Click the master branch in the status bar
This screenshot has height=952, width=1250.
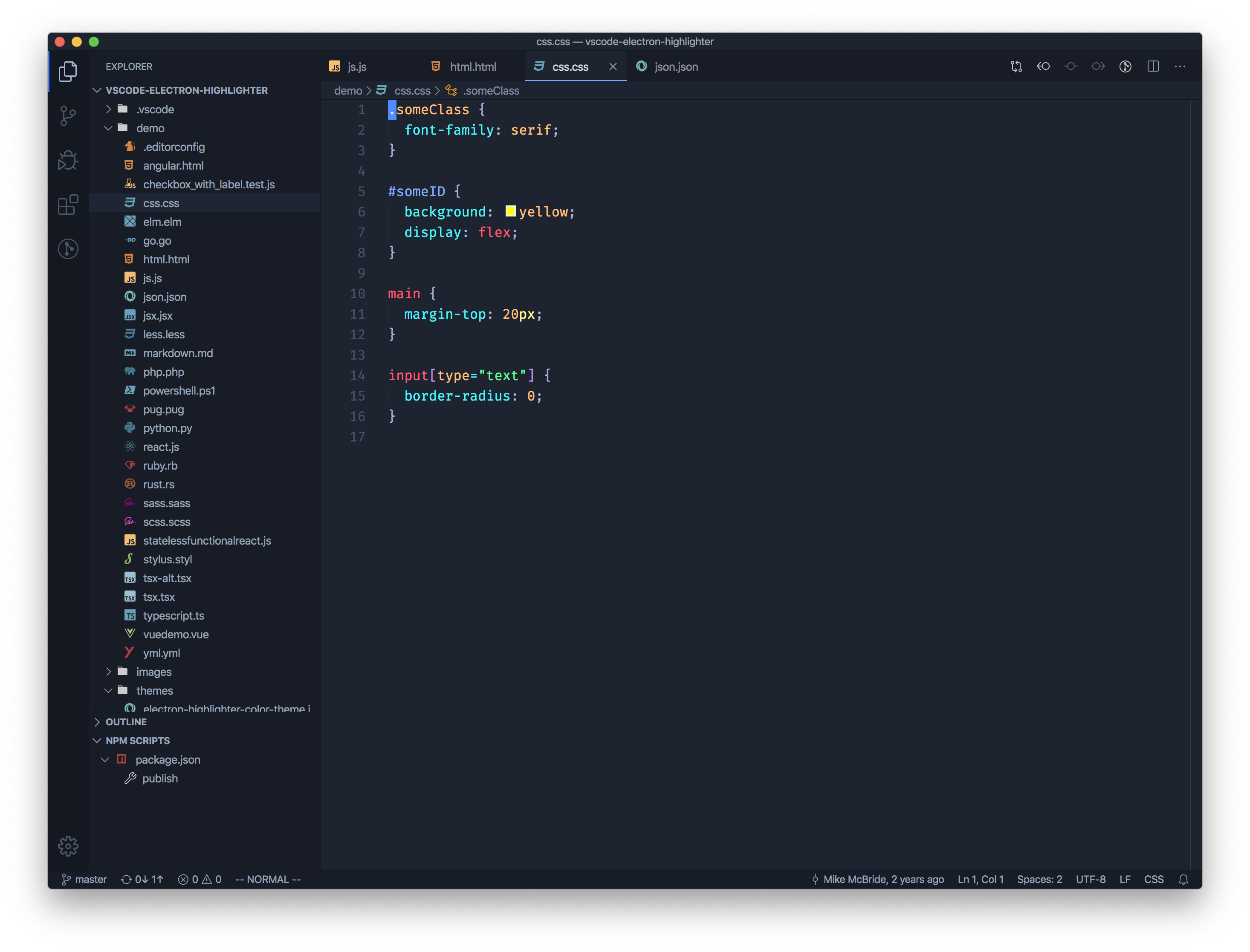[84, 880]
